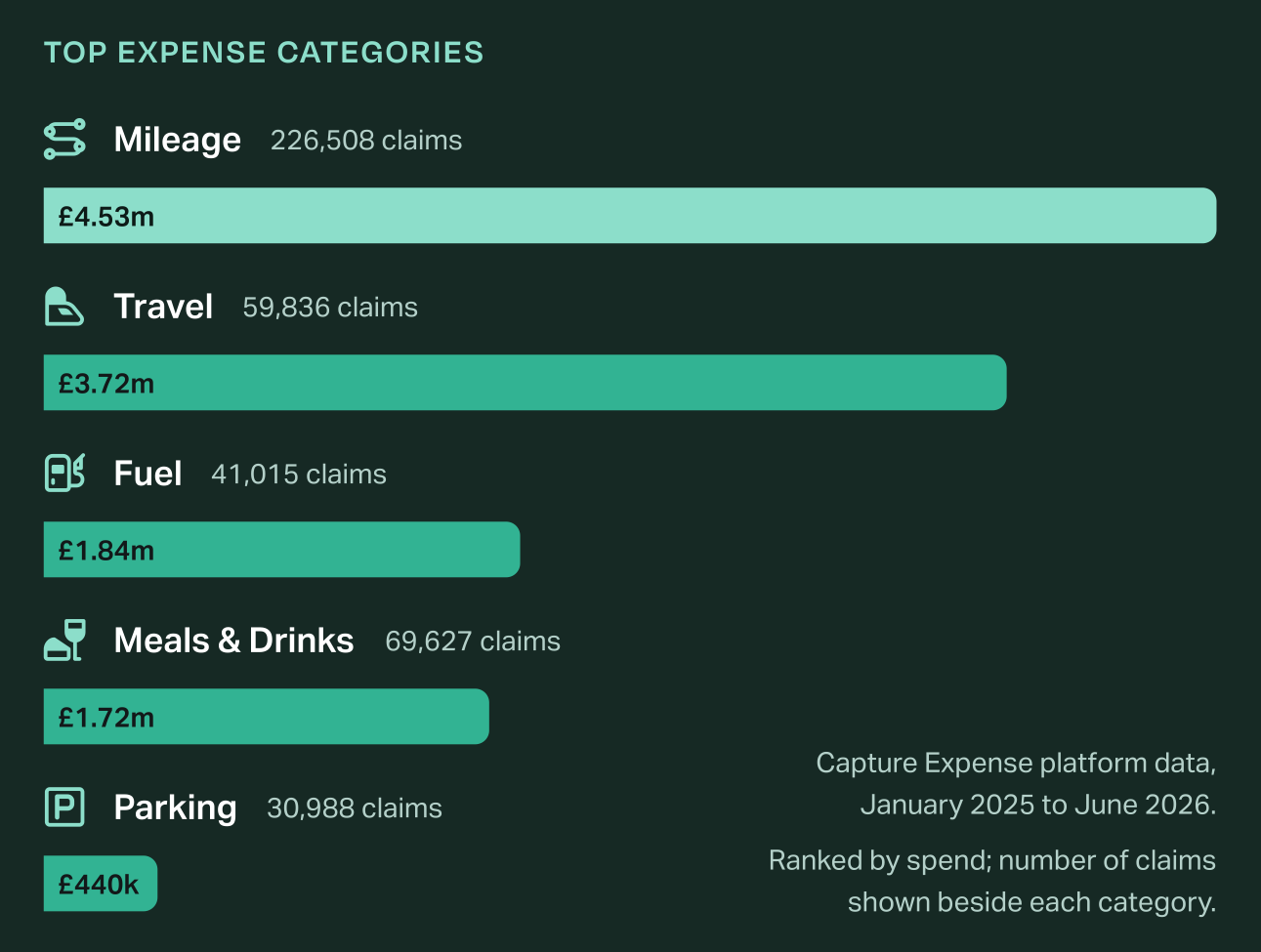Click the January 2025 to June 2026 text
The image size is (1261, 952).
point(1038,805)
